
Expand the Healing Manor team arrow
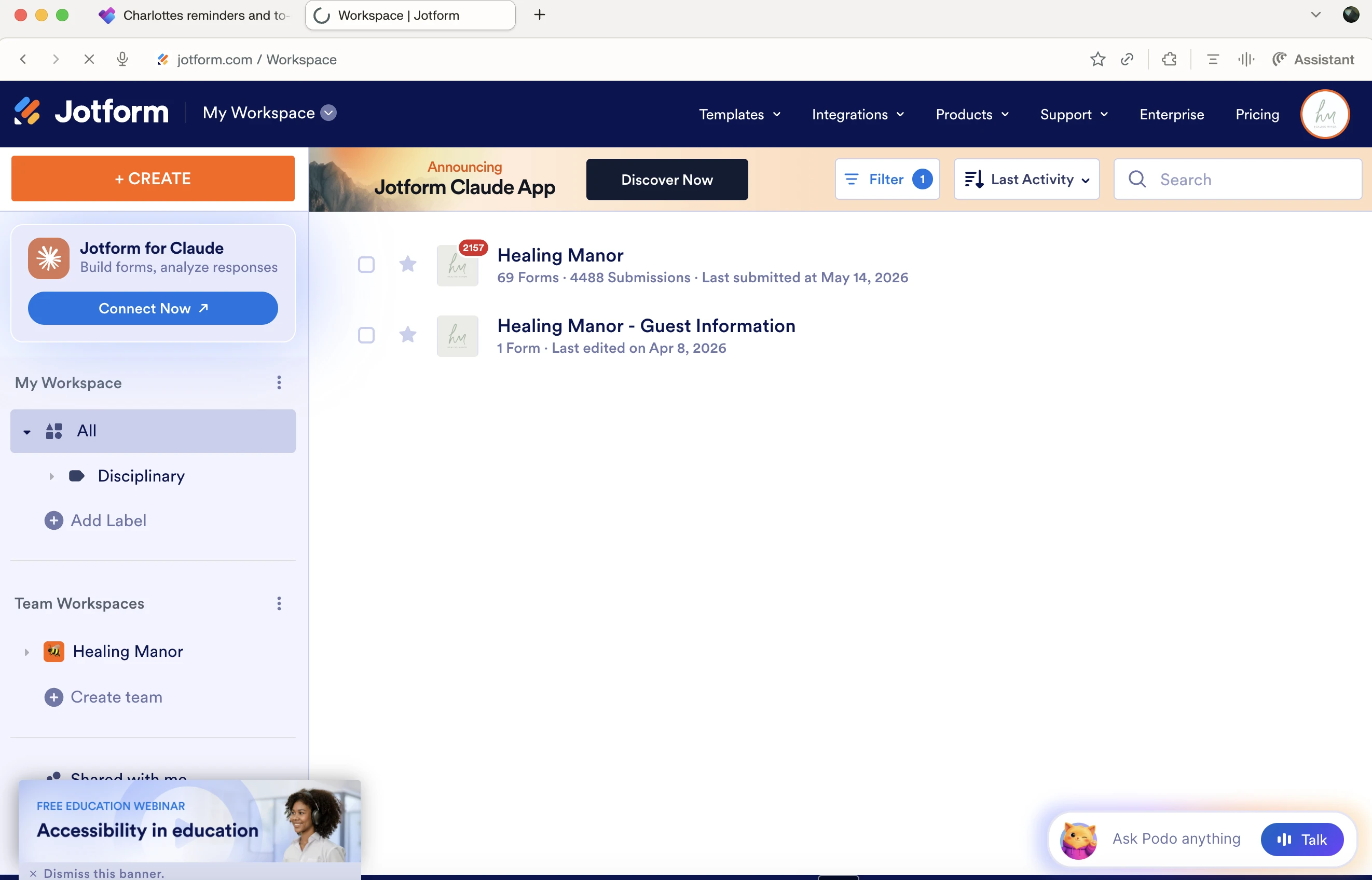pos(26,652)
